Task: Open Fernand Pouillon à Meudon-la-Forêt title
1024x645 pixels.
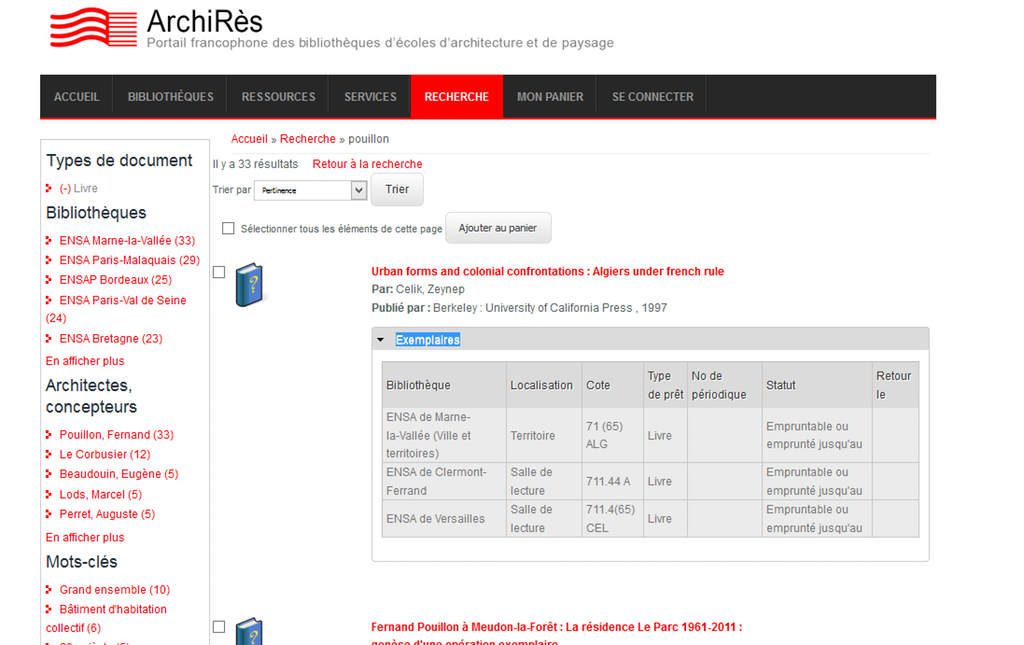Action: click(556, 634)
